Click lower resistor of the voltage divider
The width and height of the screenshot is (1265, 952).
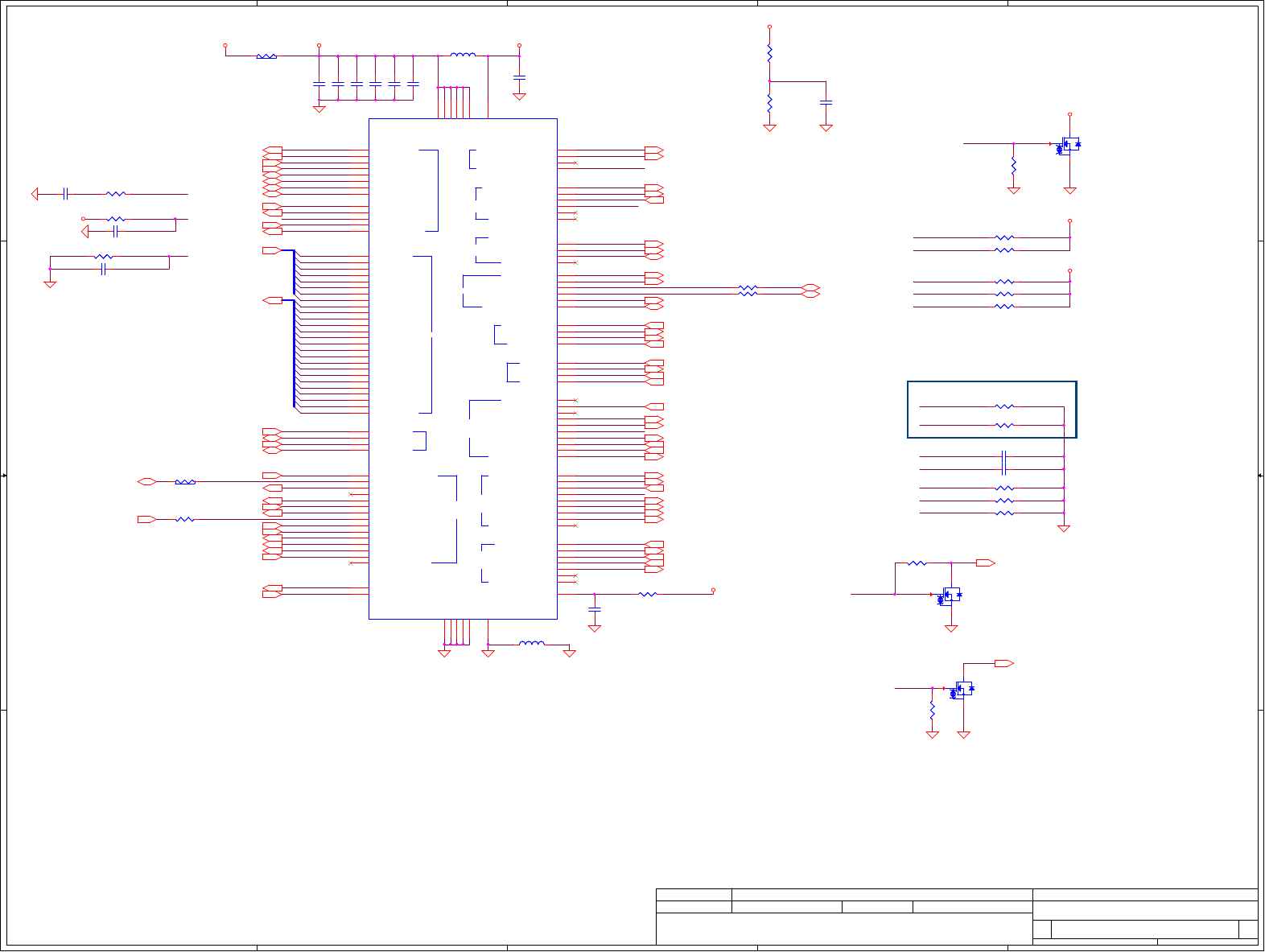pos(769,104)
